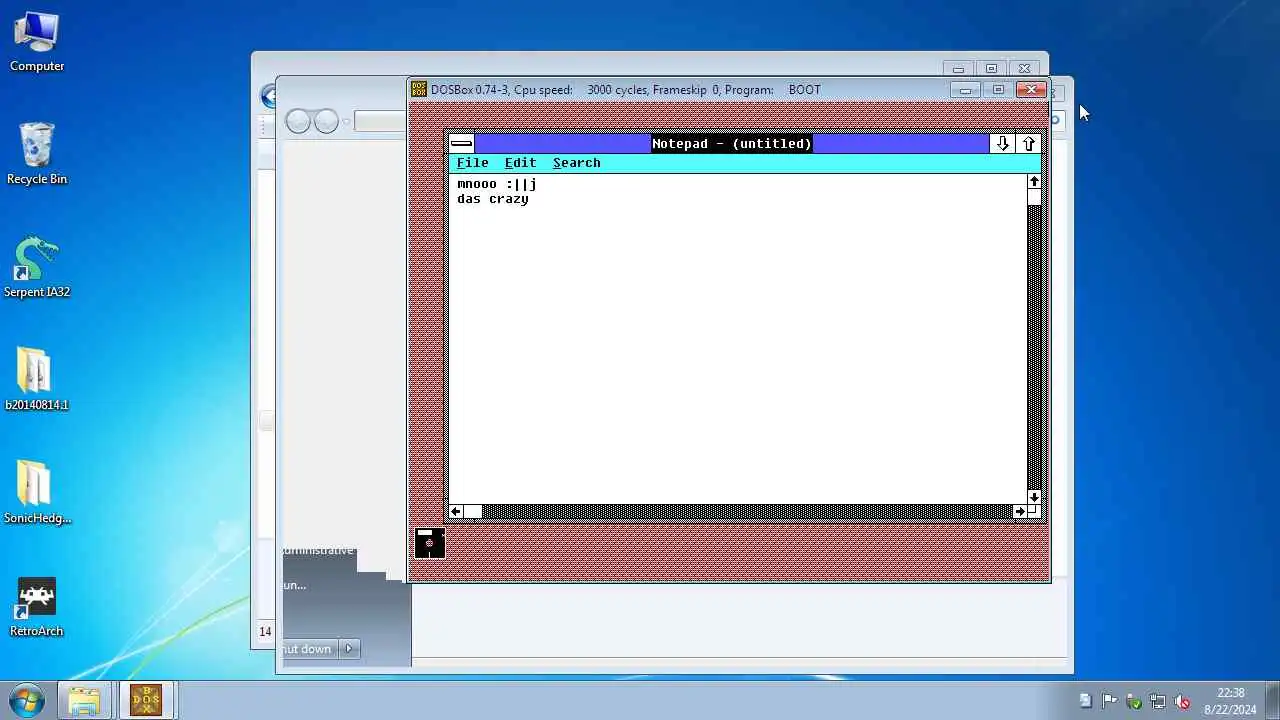Click the Shut down button in background Start menu
The image size is (1280, 720).
[x=308, y=649]
